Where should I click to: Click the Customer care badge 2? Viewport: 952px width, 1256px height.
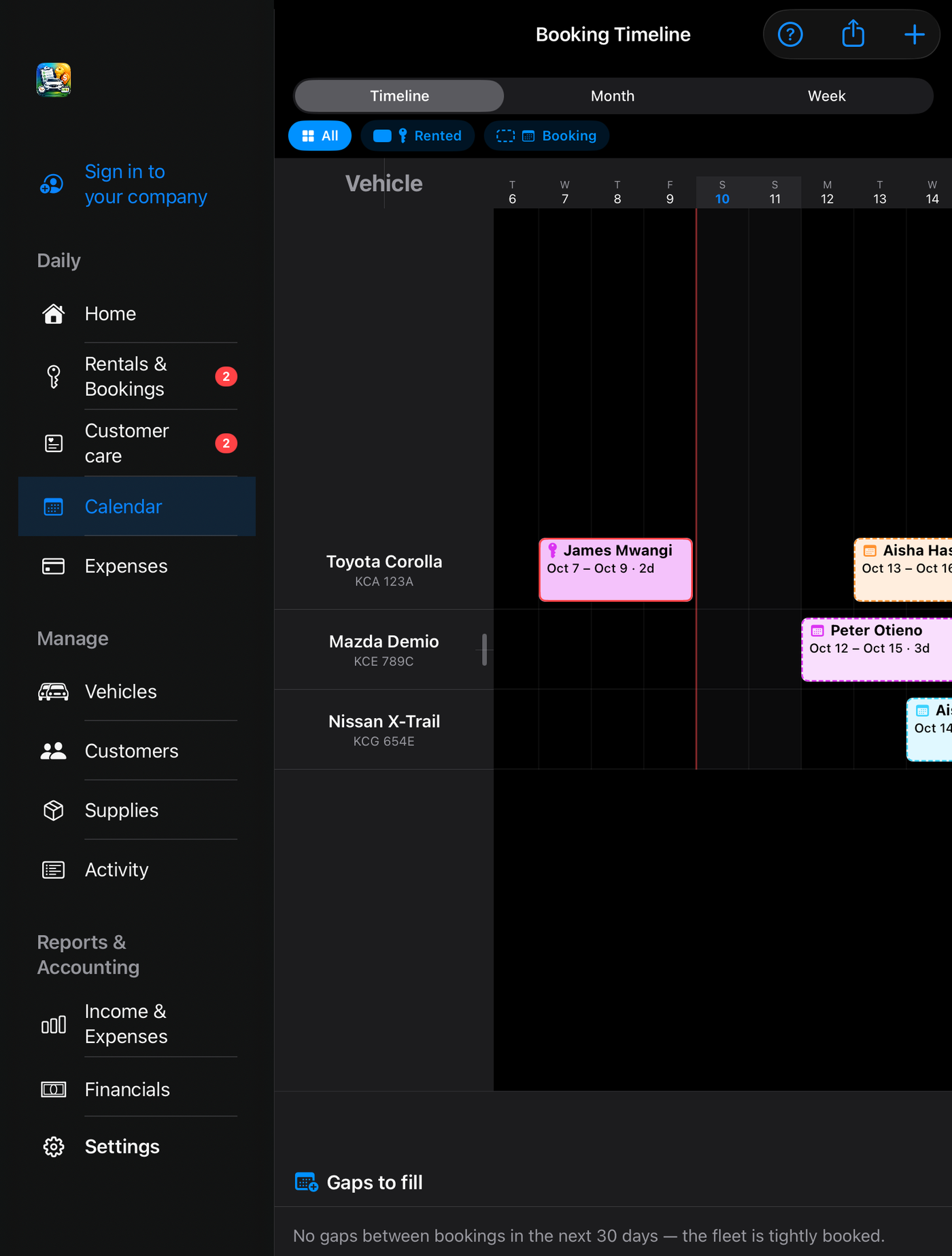(226, 443)
